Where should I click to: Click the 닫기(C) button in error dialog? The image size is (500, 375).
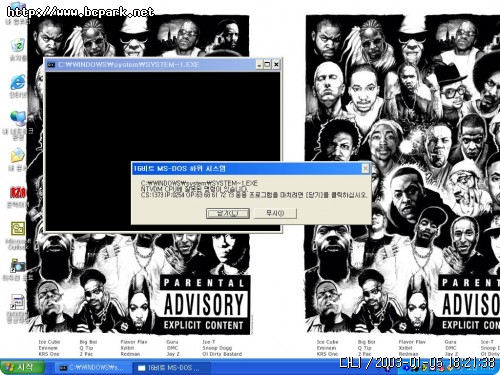228,213
